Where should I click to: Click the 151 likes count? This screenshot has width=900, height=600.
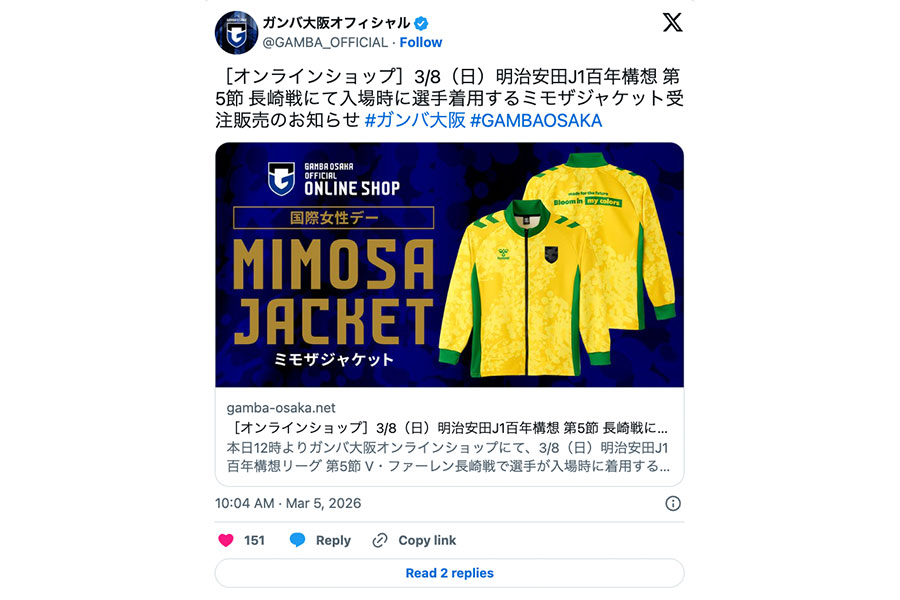(254, 540)
